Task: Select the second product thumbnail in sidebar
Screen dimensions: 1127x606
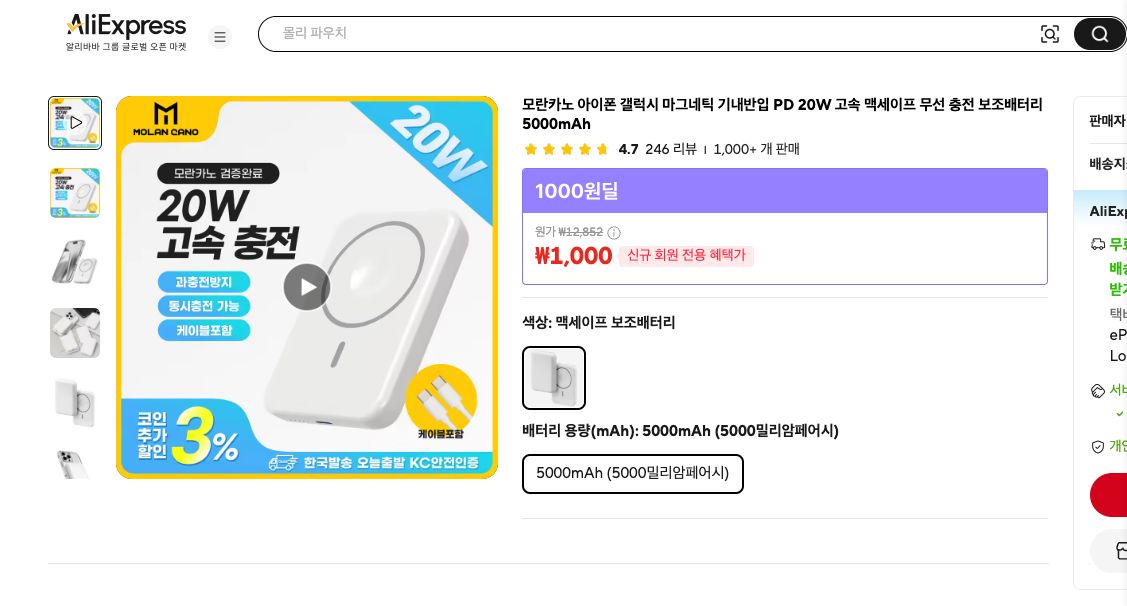Action: coord(75,193)
